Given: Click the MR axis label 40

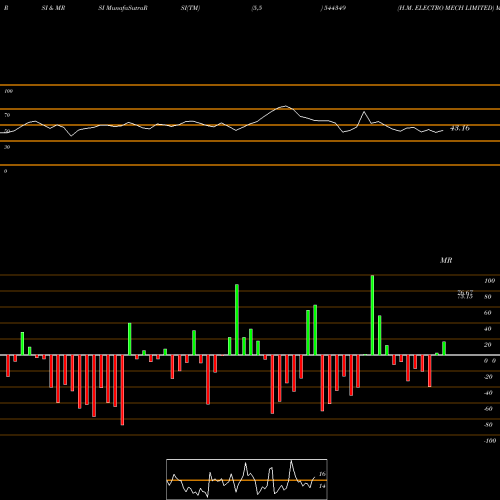Looking at the screenshot, I should pyautogui.click(x=488, y=329).
